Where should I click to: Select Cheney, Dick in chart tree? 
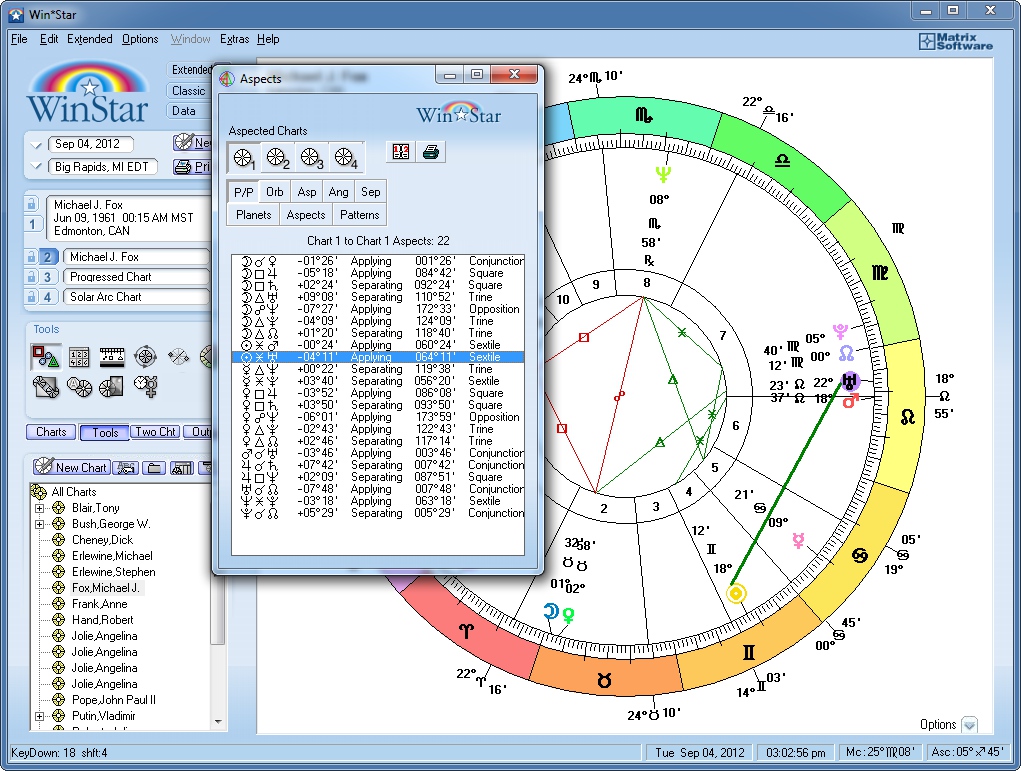tap(102, 540)
